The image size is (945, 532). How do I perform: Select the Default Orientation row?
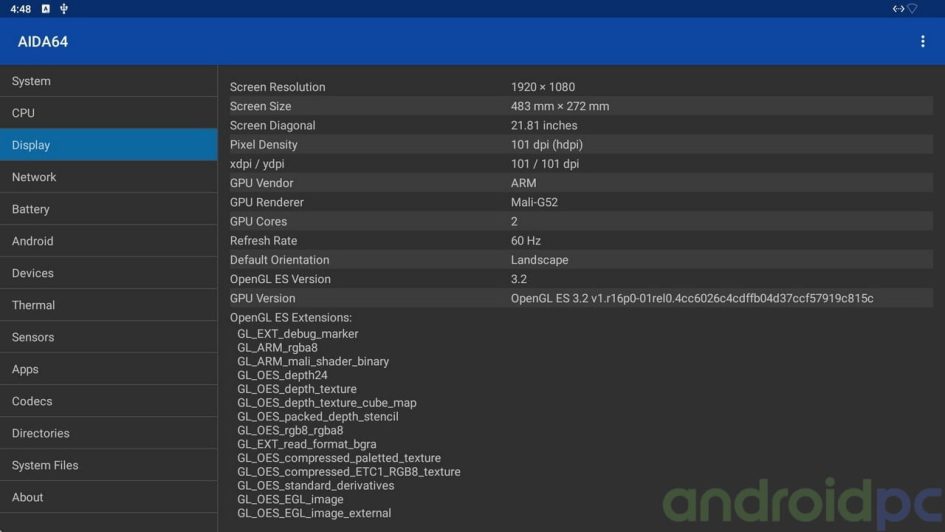tap(581, 260)
